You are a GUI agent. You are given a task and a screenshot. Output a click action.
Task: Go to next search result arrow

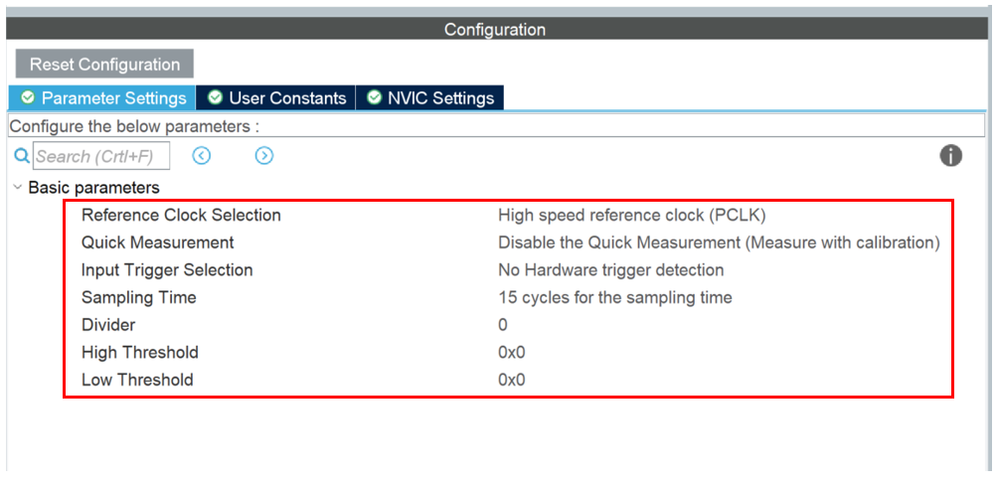(264, 156)
